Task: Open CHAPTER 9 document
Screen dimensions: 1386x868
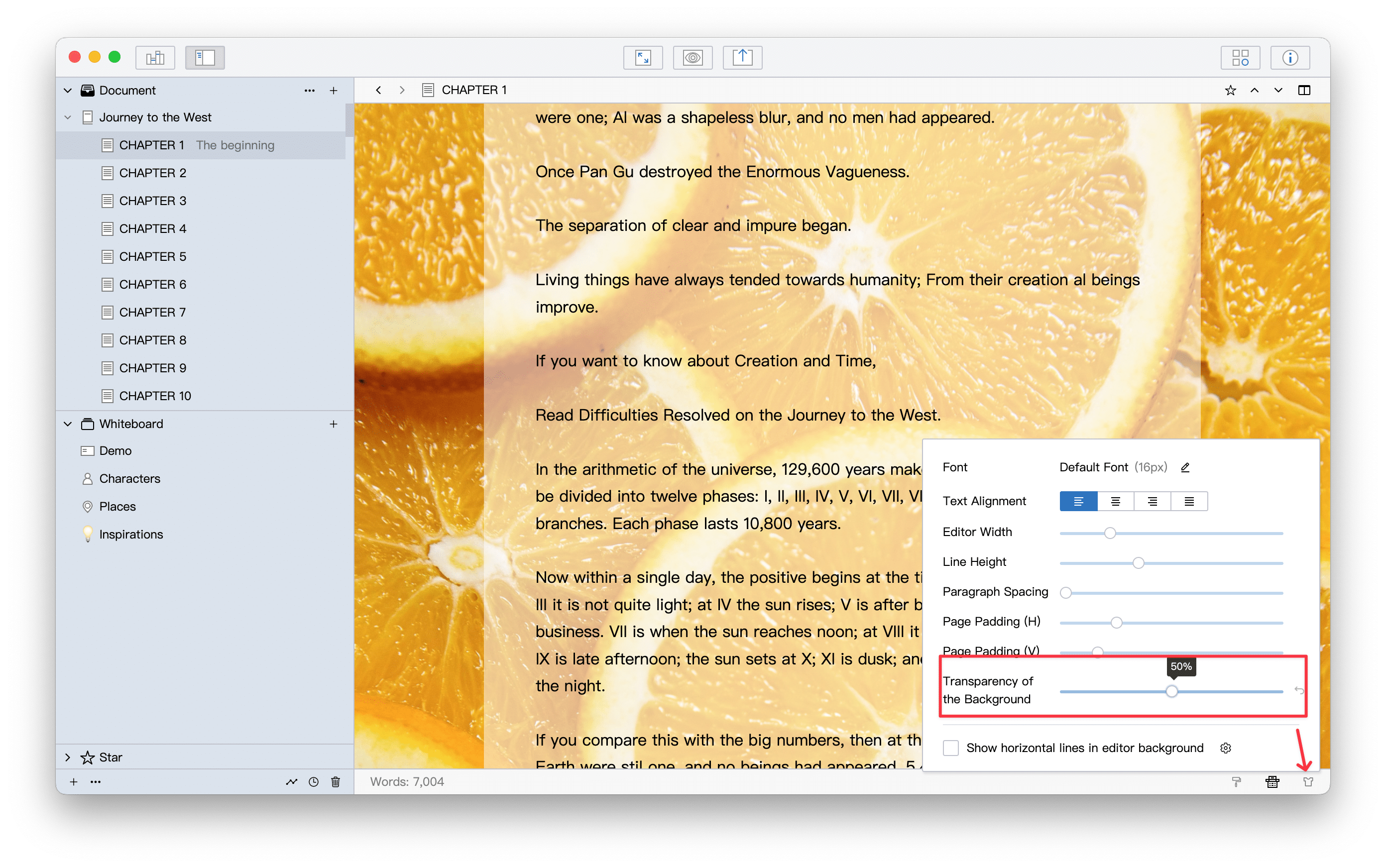Action: (201, 368)
